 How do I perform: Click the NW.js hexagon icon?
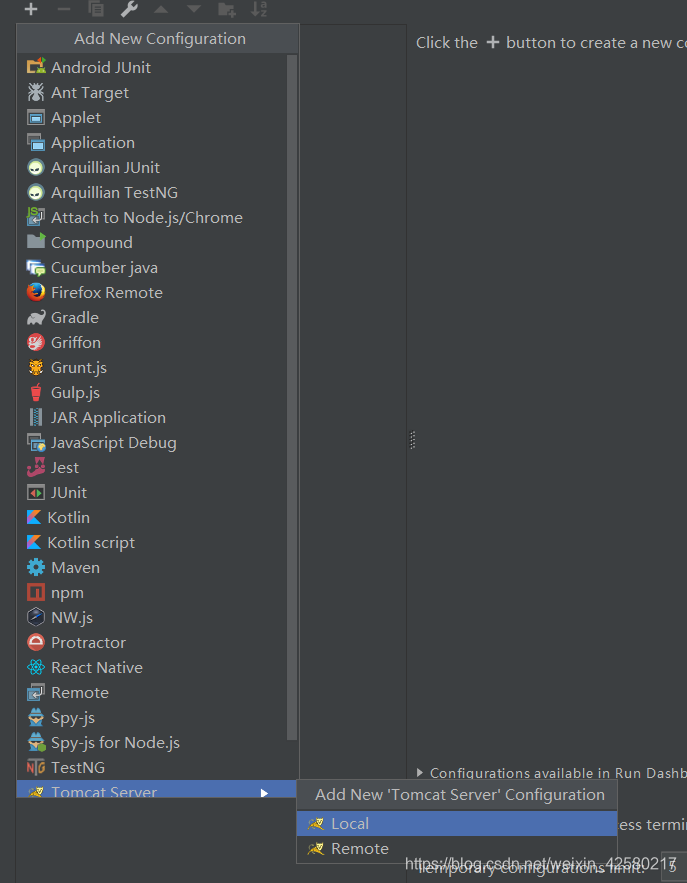pyautogui.click(x=36, y=617)
